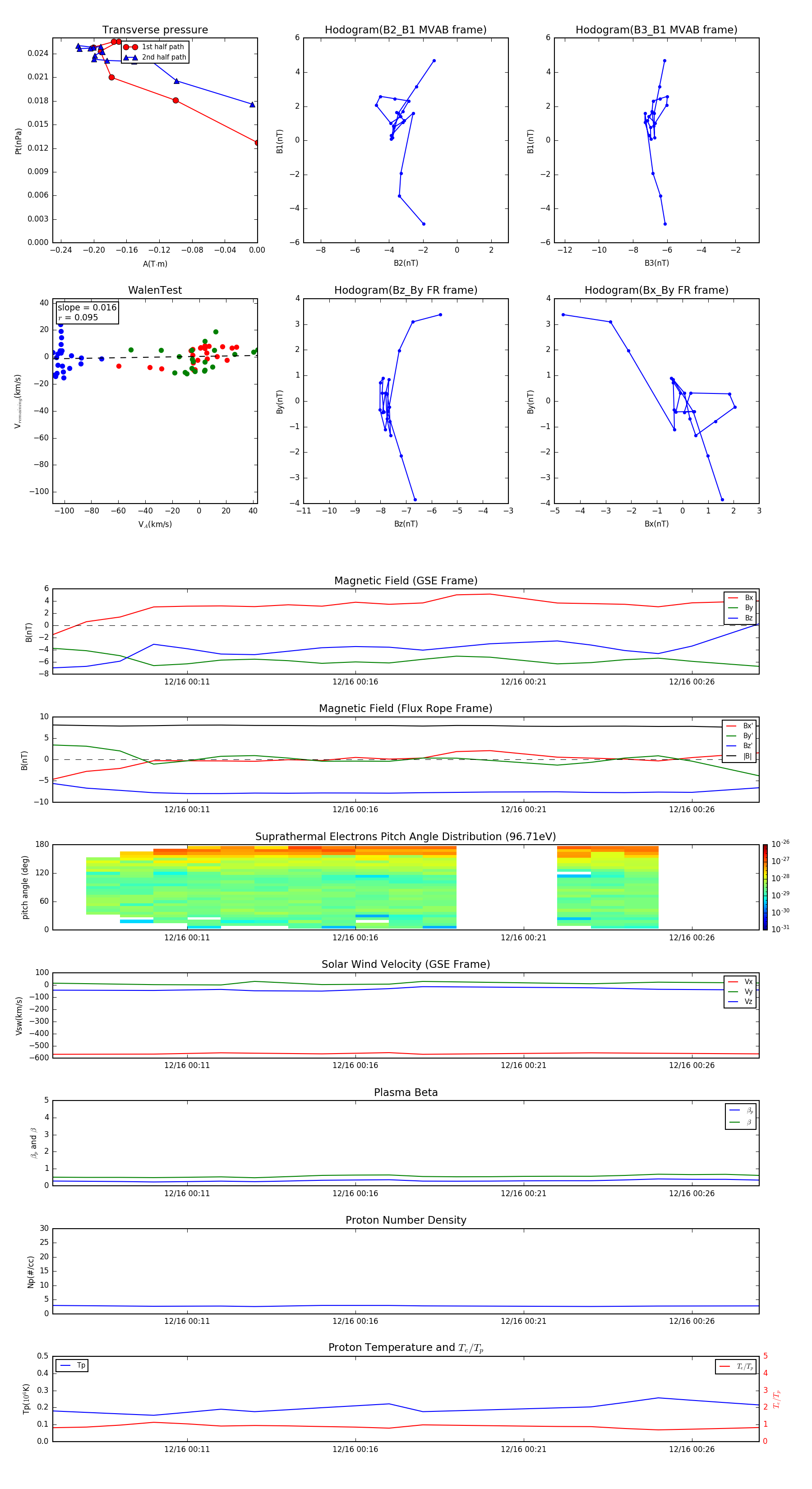Click the 'Np(#/cc)' y-axis label
This screenshot has height=1489, width=812.
(x=31, y=1272)
